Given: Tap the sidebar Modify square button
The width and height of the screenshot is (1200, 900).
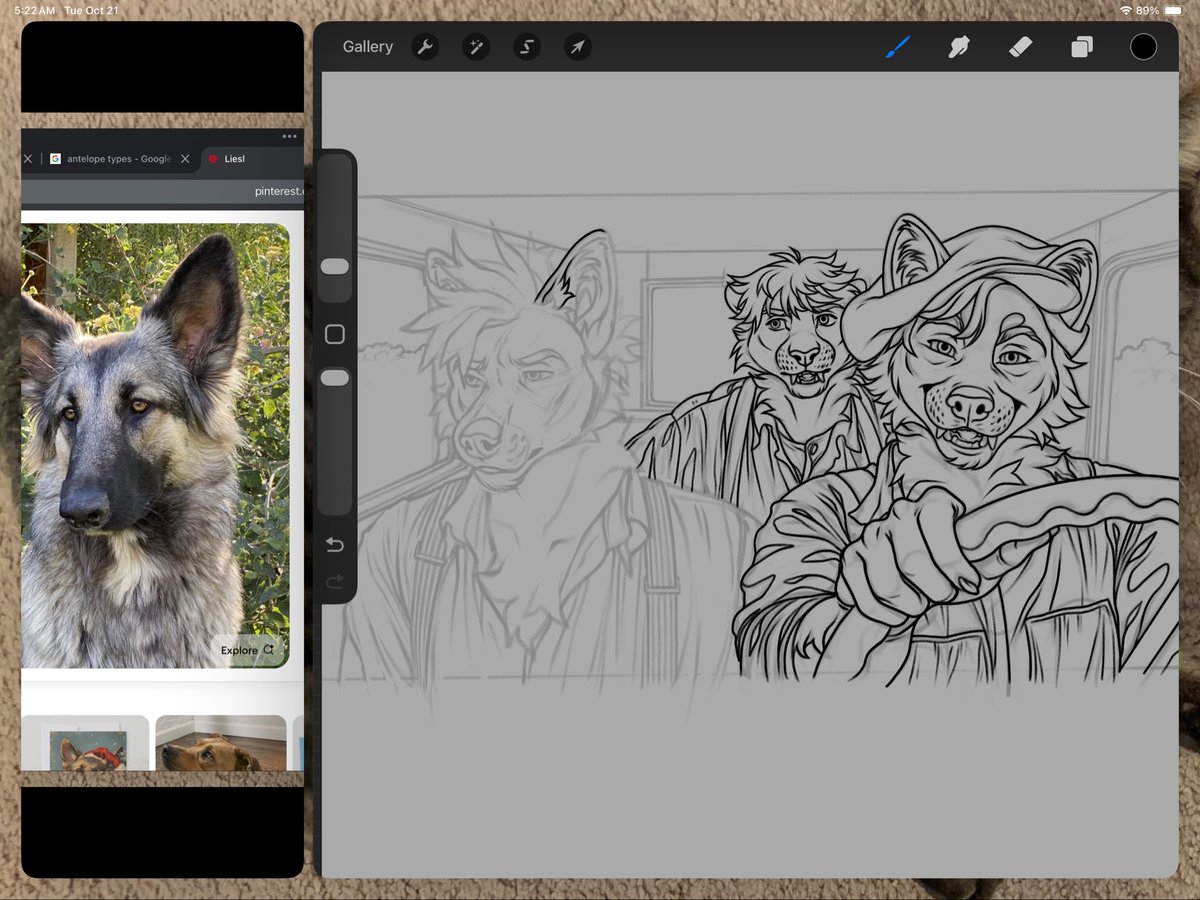Looking at the screenshot, I should 335,334.
